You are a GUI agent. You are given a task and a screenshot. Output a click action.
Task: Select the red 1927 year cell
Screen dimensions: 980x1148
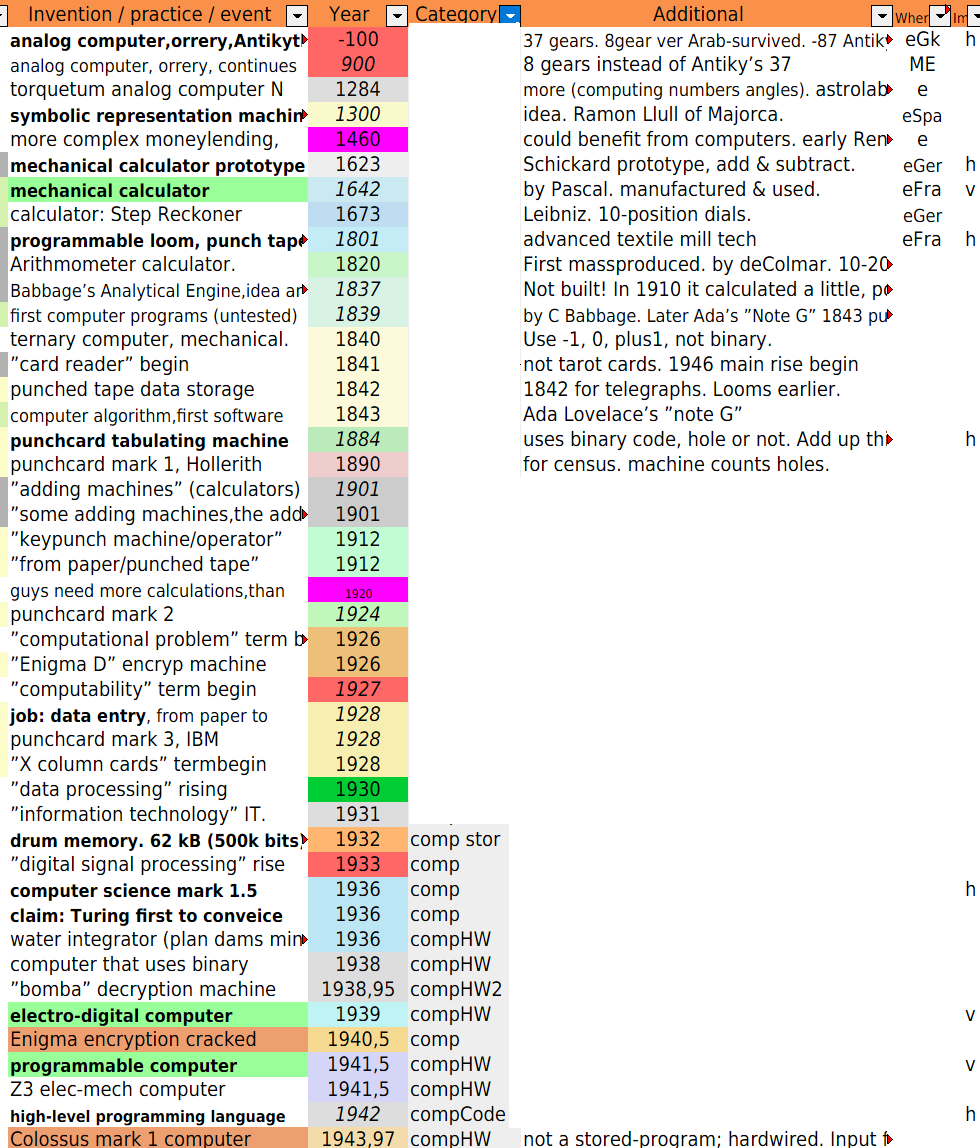pos(358,689)
